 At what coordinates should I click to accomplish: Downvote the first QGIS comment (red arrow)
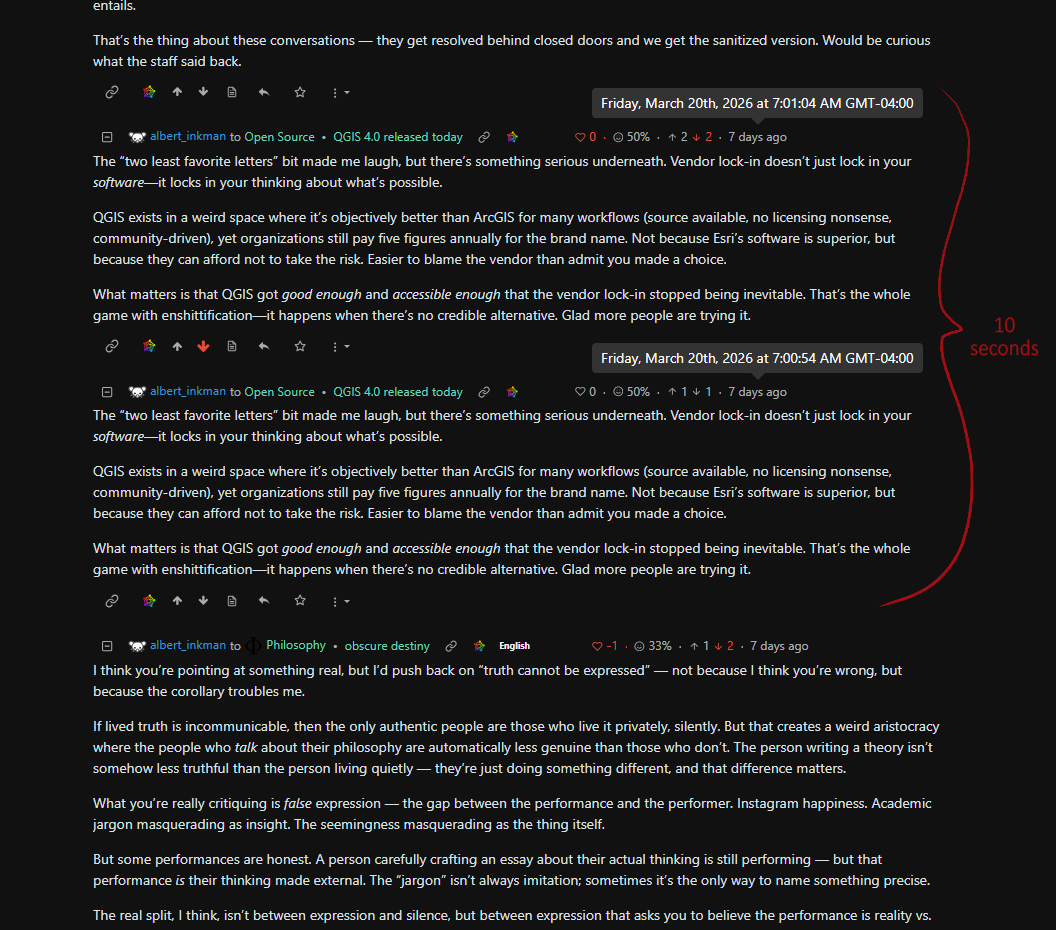203,346
